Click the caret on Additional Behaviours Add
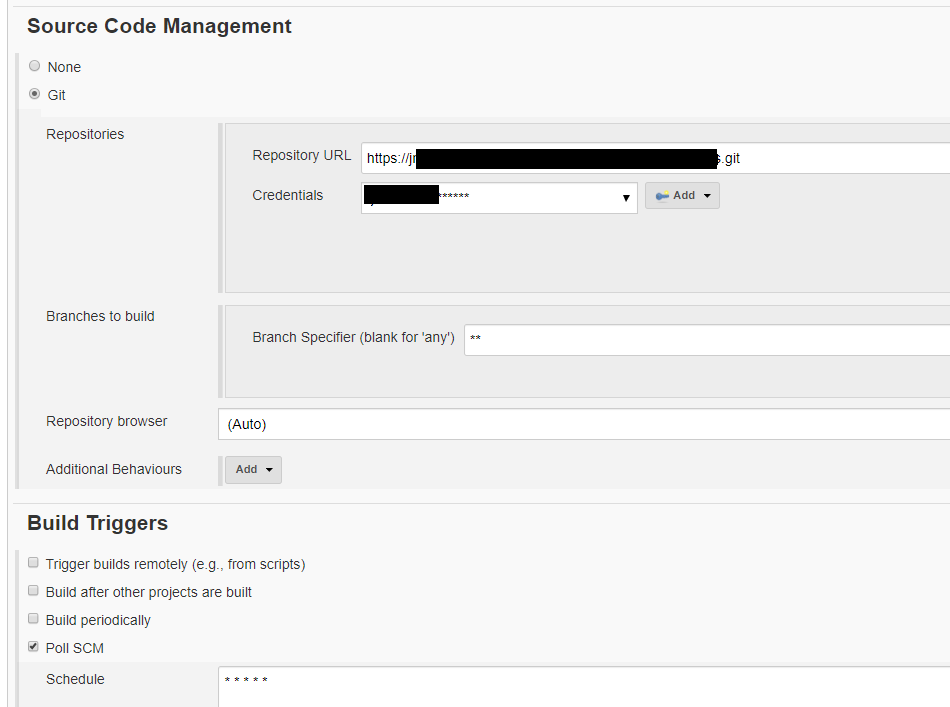 (x=269, y=470)
